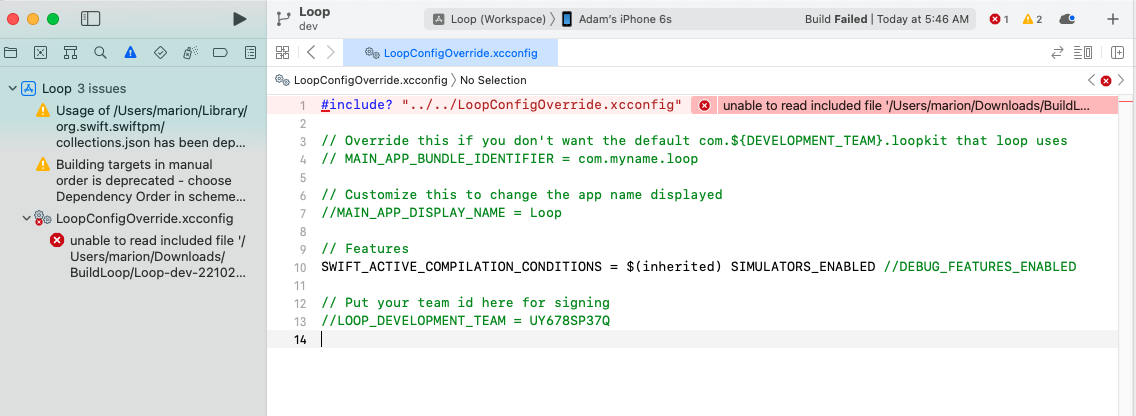
Task: Open the Xcode Cloud status icon
Action: point(1067,20)
